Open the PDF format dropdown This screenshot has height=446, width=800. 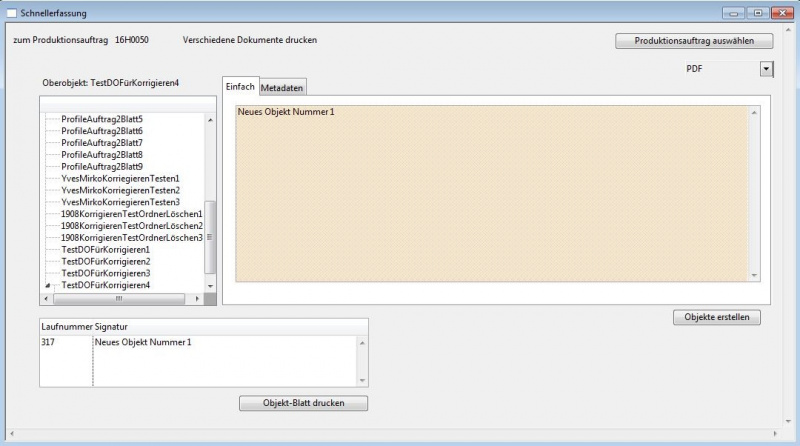coord(766,69)
